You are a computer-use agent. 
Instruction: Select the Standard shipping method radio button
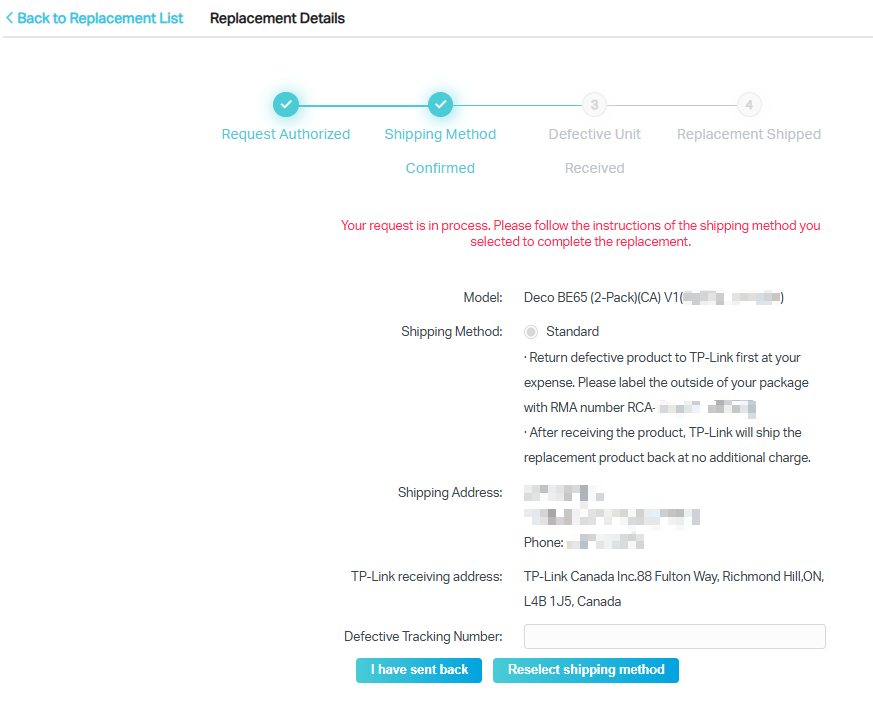(x=531, y=331)
